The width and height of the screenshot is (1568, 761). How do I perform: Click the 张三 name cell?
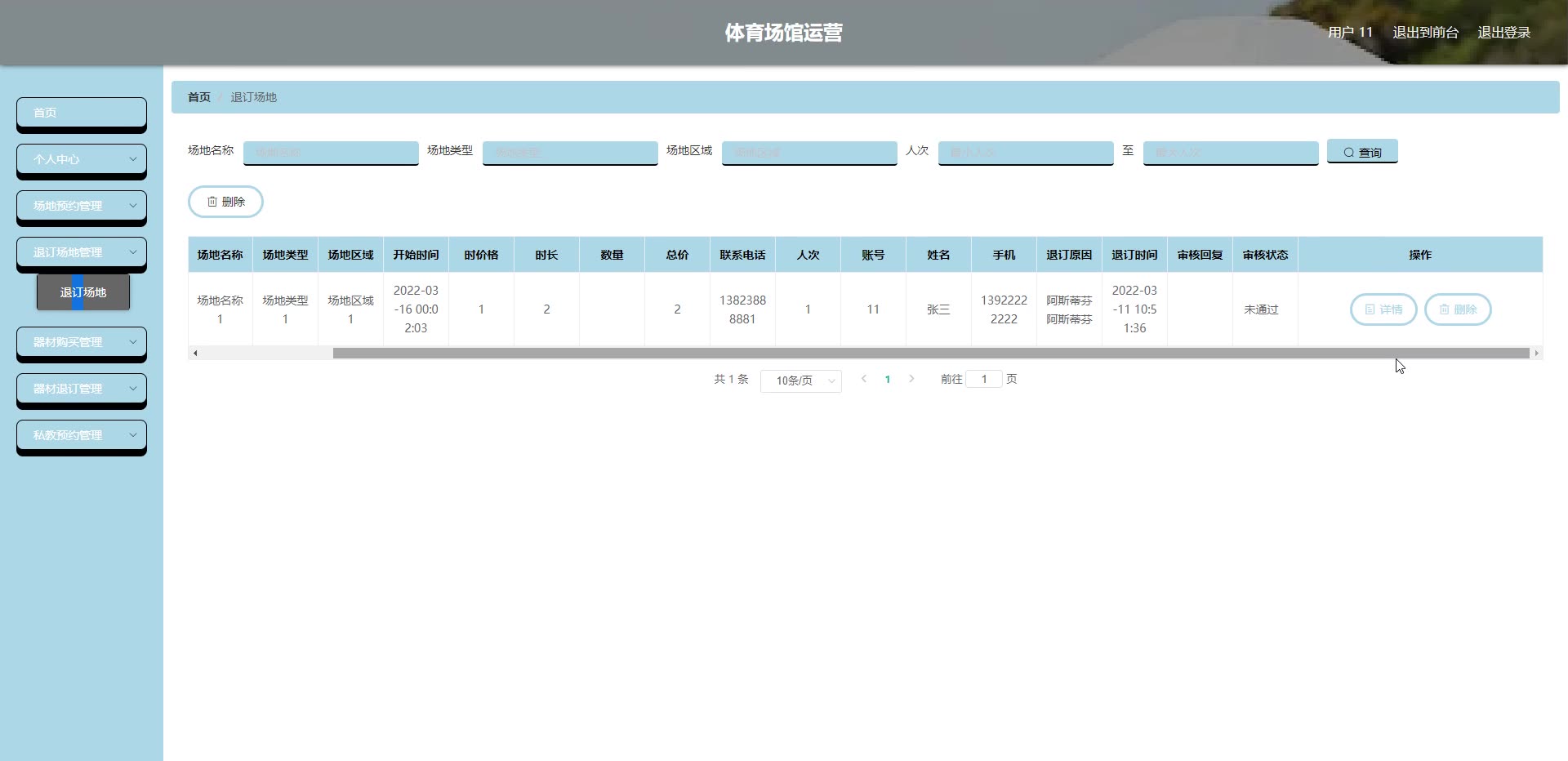point(938,309)
